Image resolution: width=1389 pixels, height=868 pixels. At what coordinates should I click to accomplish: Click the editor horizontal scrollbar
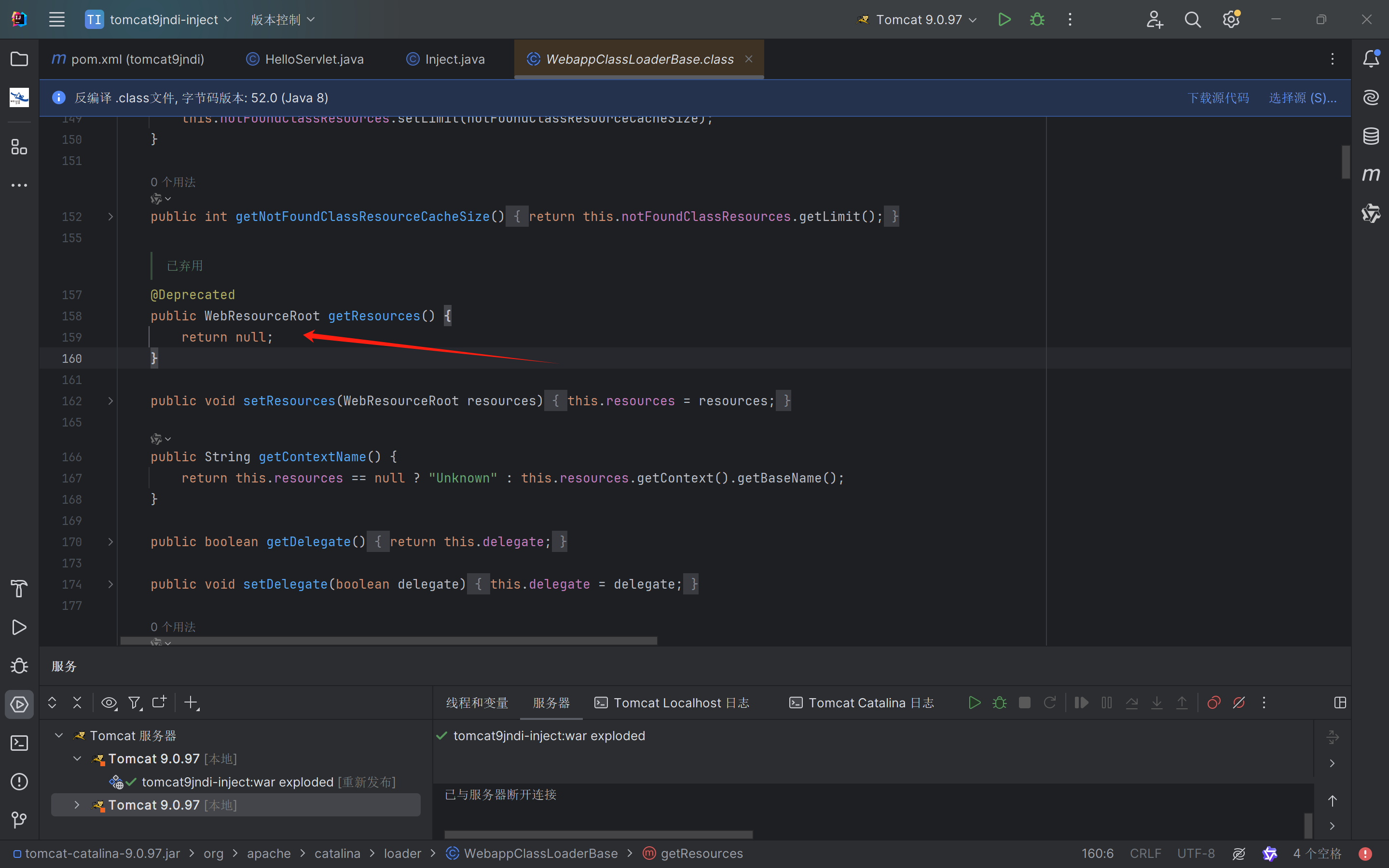(x=388, y=641)
